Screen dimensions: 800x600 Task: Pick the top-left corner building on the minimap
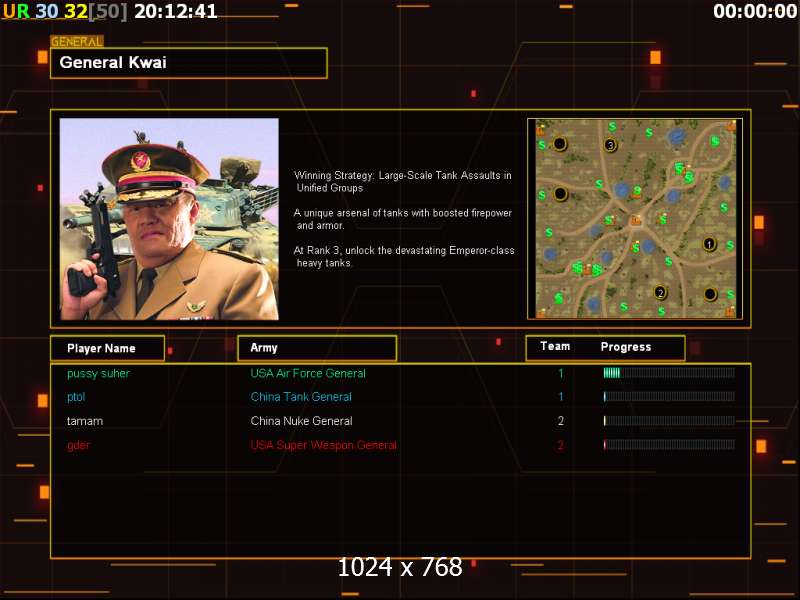pos(541,129)
